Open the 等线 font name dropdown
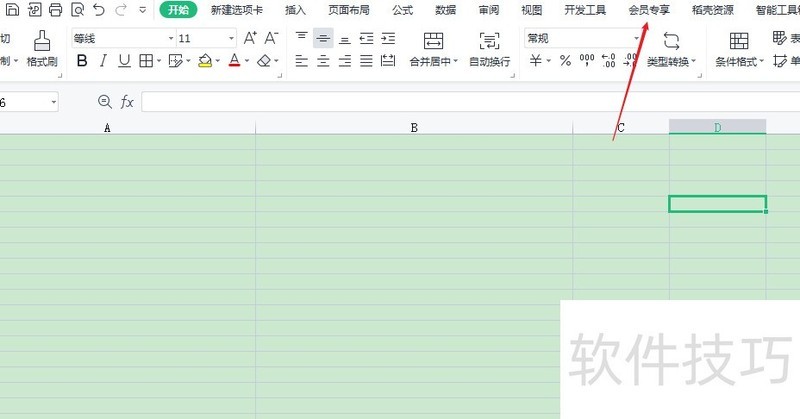Image resolution: width=800 pixels, height=419 pixels. [x=171, y=38]
